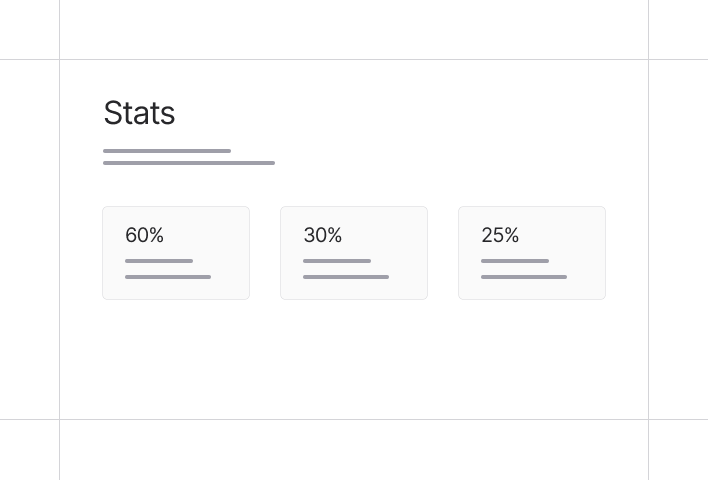The image size is (708, 480).
Task: Click the long line in 30% card
Action: click(x=346, y=277)
